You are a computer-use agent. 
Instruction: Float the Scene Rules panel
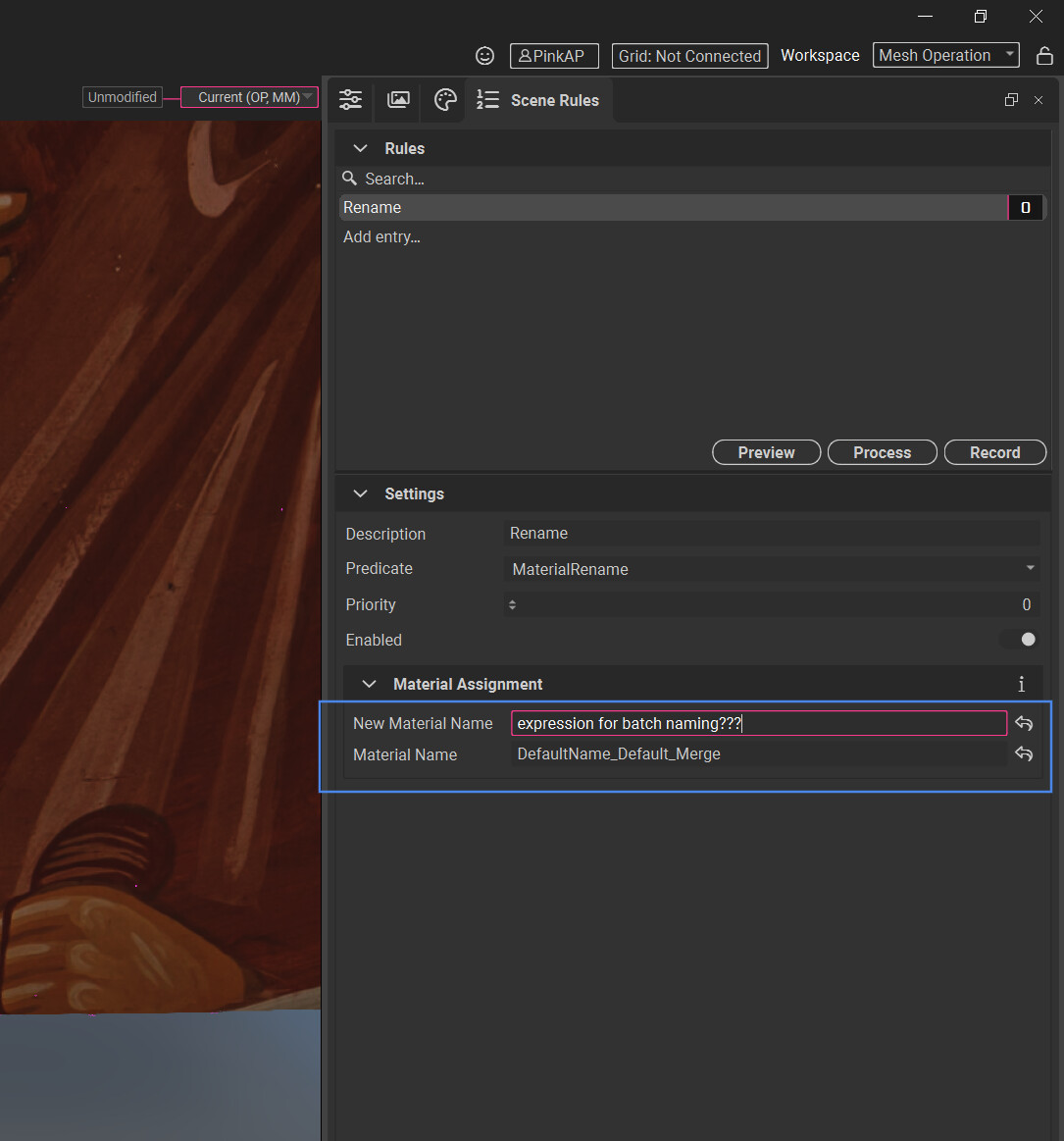pos(1011,100)
